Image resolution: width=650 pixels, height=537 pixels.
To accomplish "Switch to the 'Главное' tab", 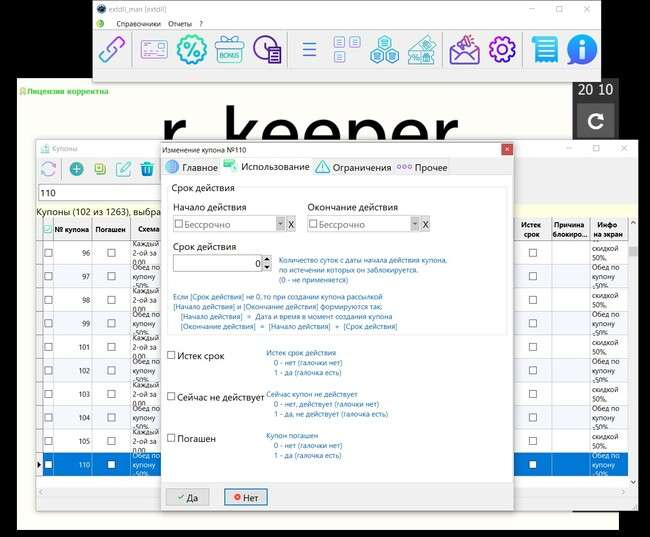I will (x=192, y=167).
